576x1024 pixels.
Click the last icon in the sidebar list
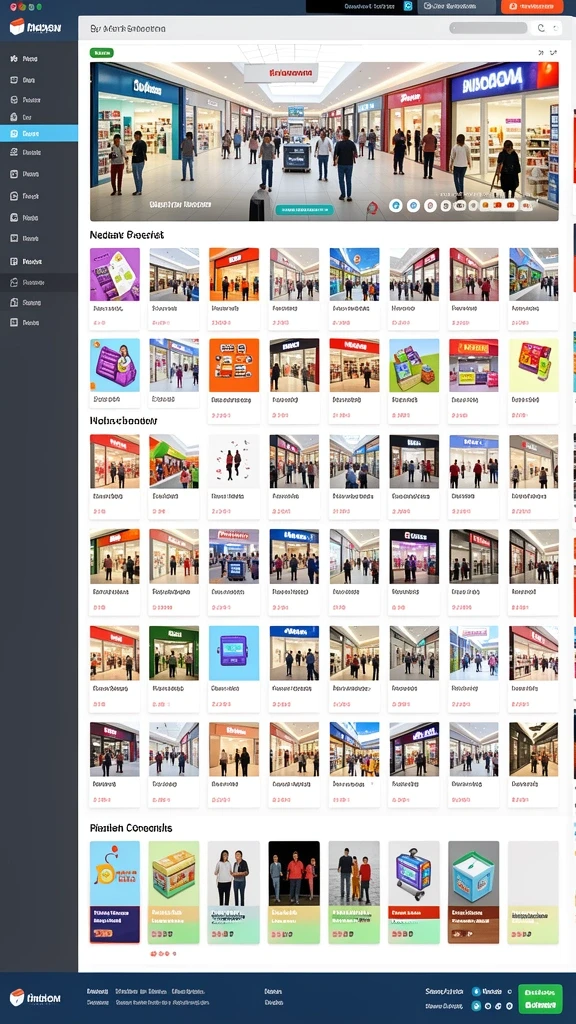click(x=14, y=323)
